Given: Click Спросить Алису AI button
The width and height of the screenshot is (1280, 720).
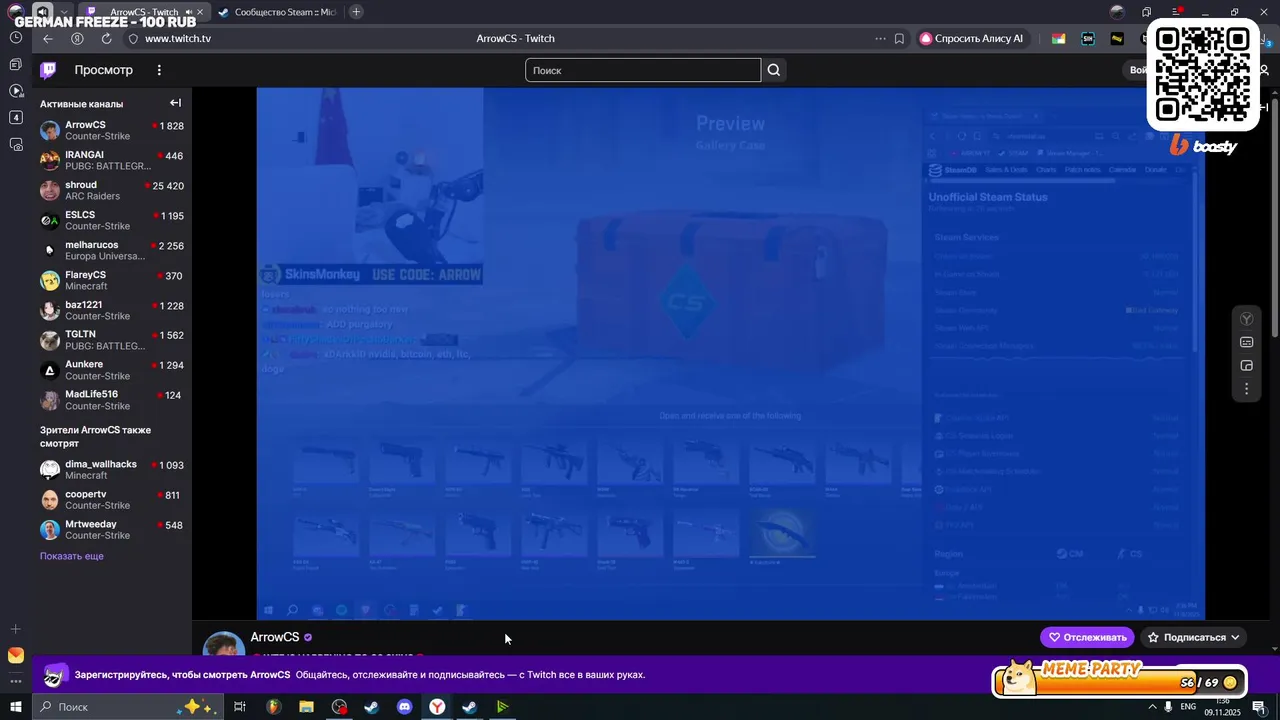Looking at the screenshot, I should coord(972,39).
